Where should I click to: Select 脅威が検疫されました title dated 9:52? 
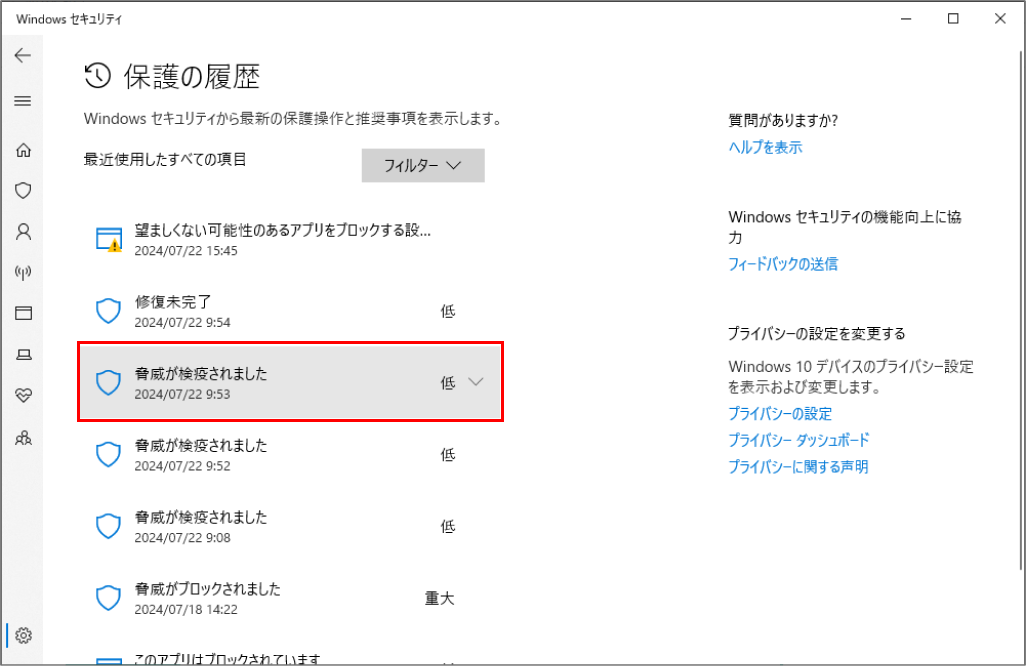coord(201,446)
